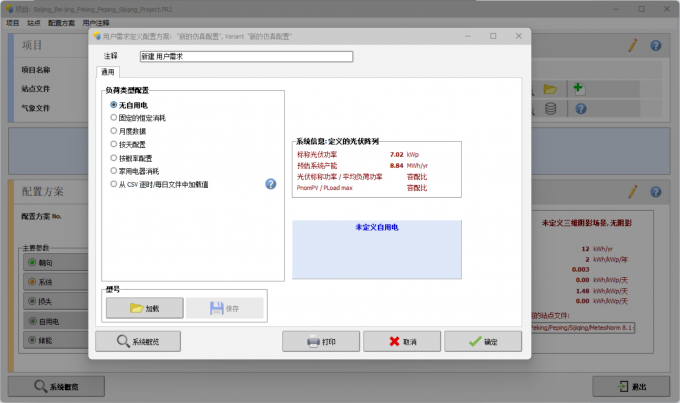The height and width of the screenshot is (403, 680).
Task: Click help icon in the meteo file row
Action: [581, 108]
